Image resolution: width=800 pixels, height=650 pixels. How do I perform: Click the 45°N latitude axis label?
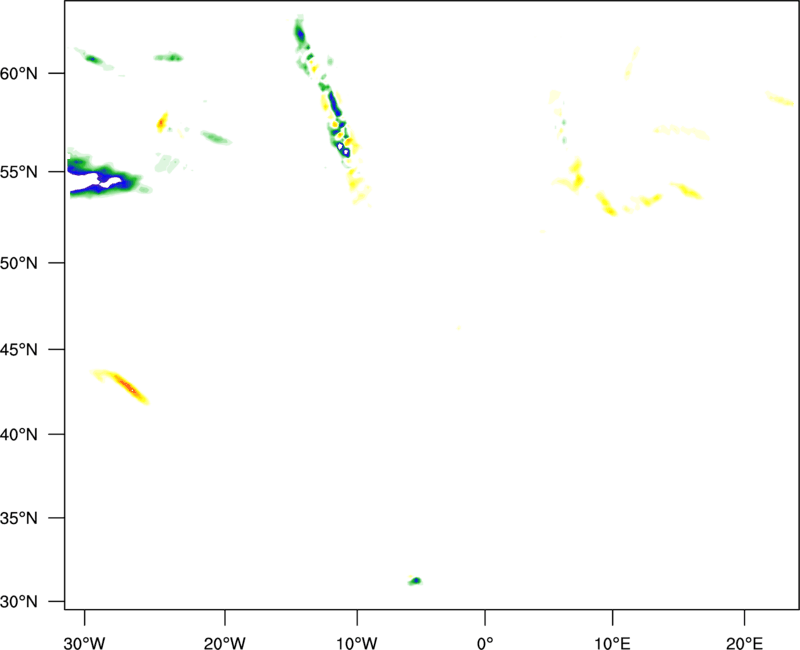(x=18, y=349)
